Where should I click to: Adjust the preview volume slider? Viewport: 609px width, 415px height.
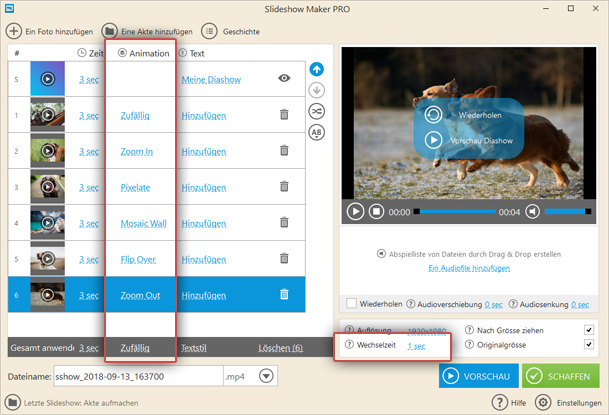click(567, 211)
